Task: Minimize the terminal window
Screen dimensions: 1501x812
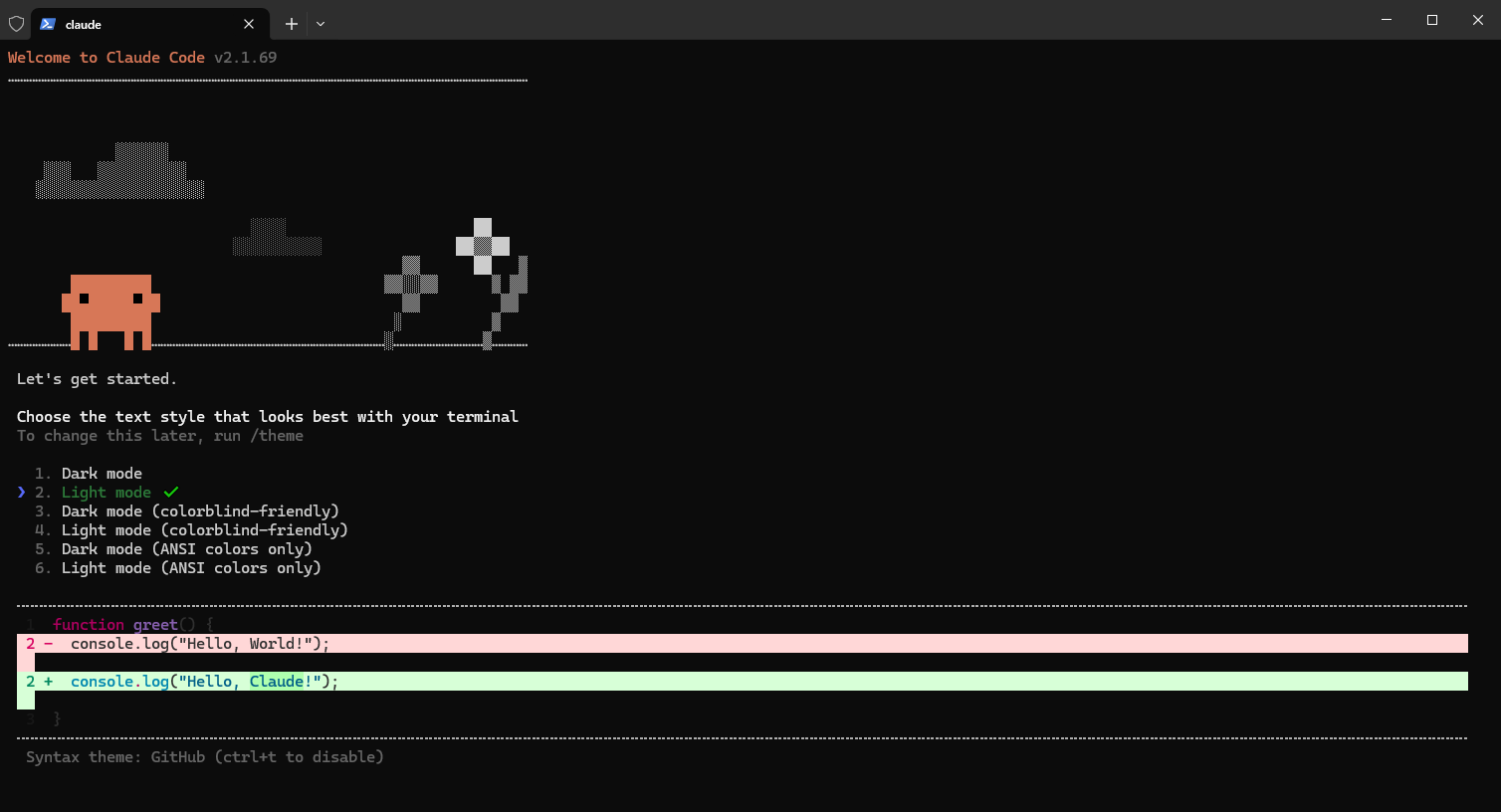Action: click(1387, 20)
